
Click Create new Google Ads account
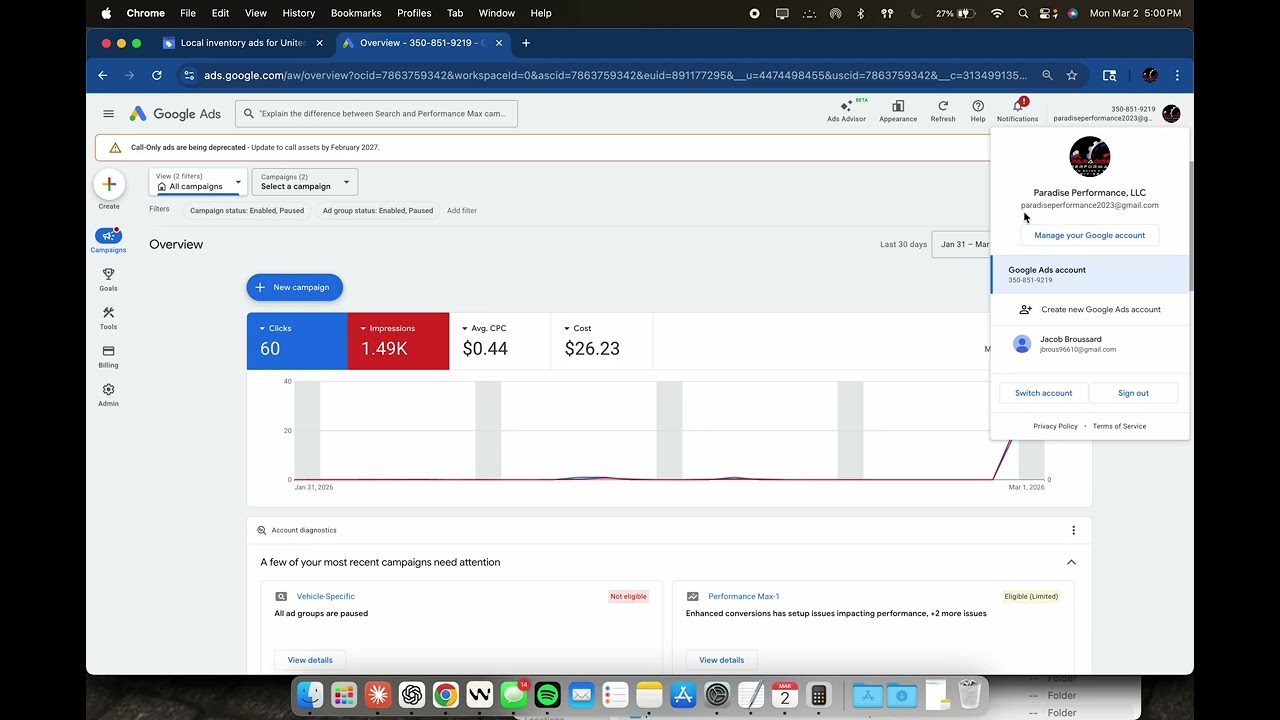(x=1090, y=310)
